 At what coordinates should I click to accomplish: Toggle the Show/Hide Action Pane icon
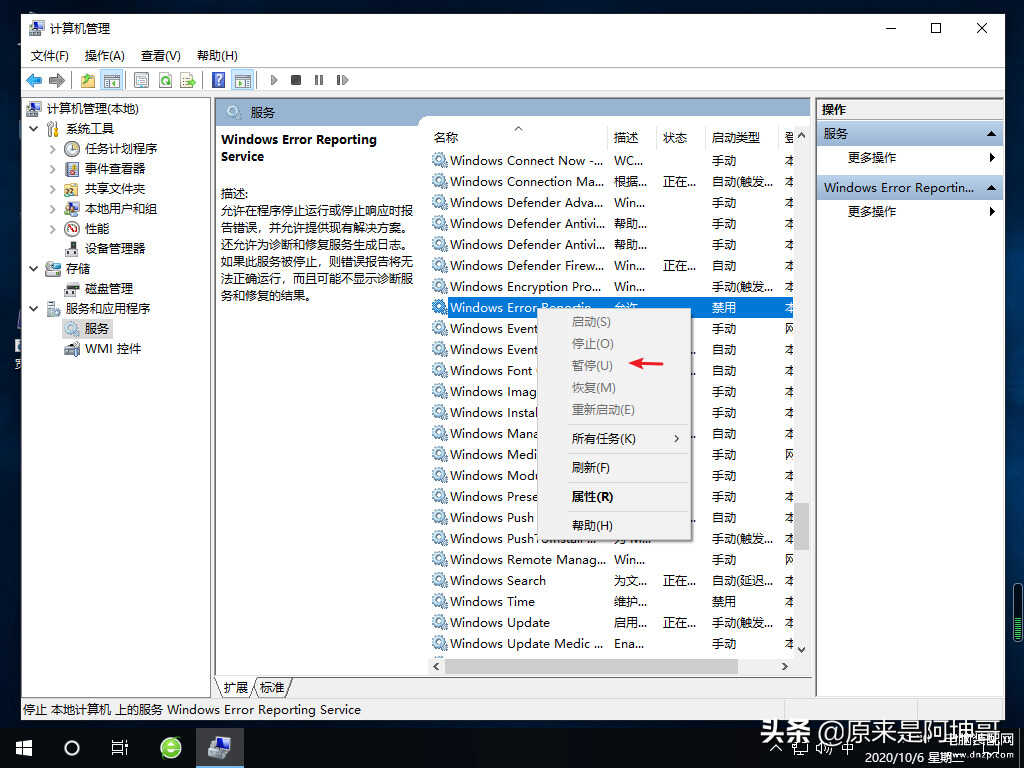[x=242, y=80]
